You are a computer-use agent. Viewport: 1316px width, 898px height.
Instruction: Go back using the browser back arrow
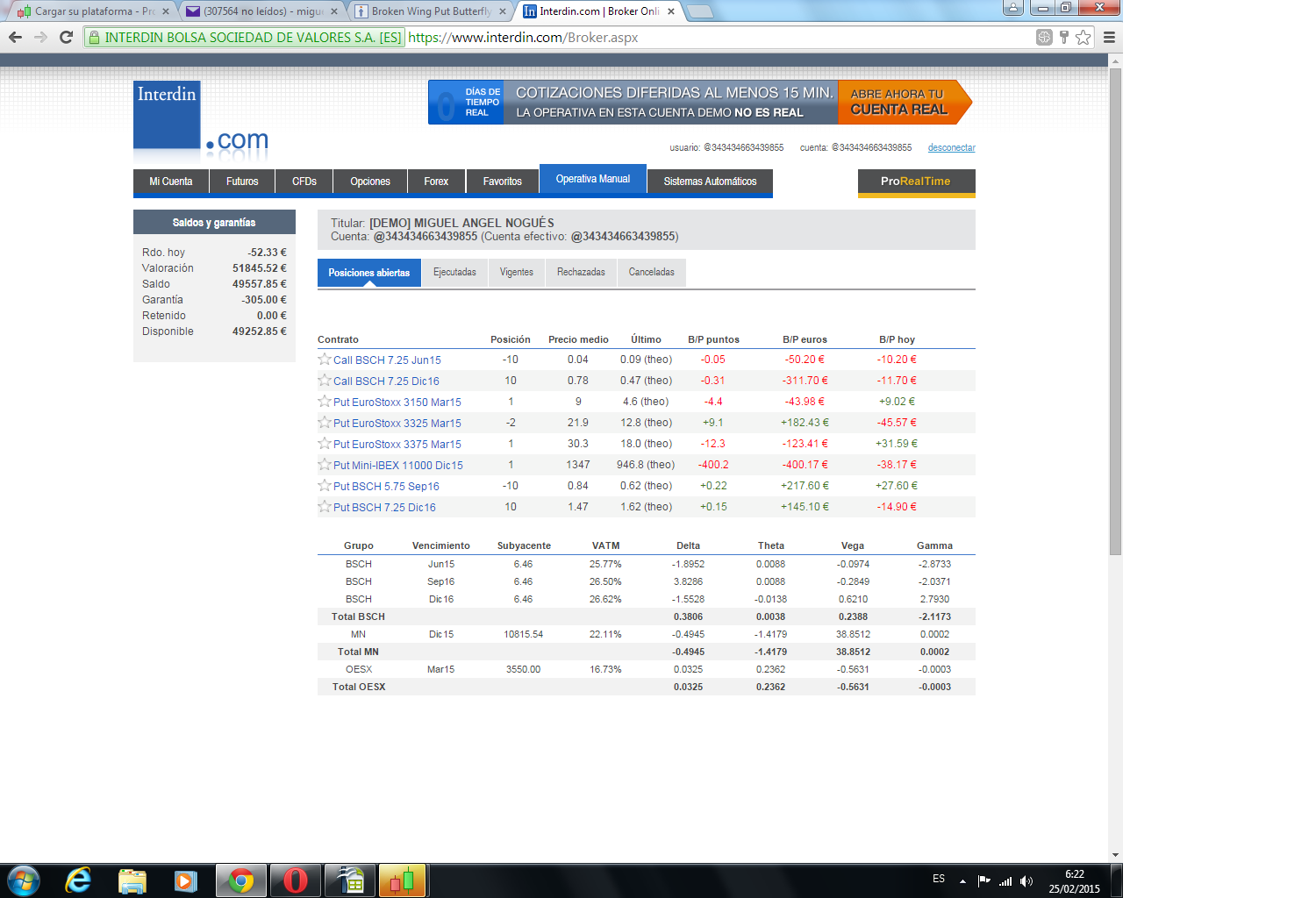[x=15, y=37]
